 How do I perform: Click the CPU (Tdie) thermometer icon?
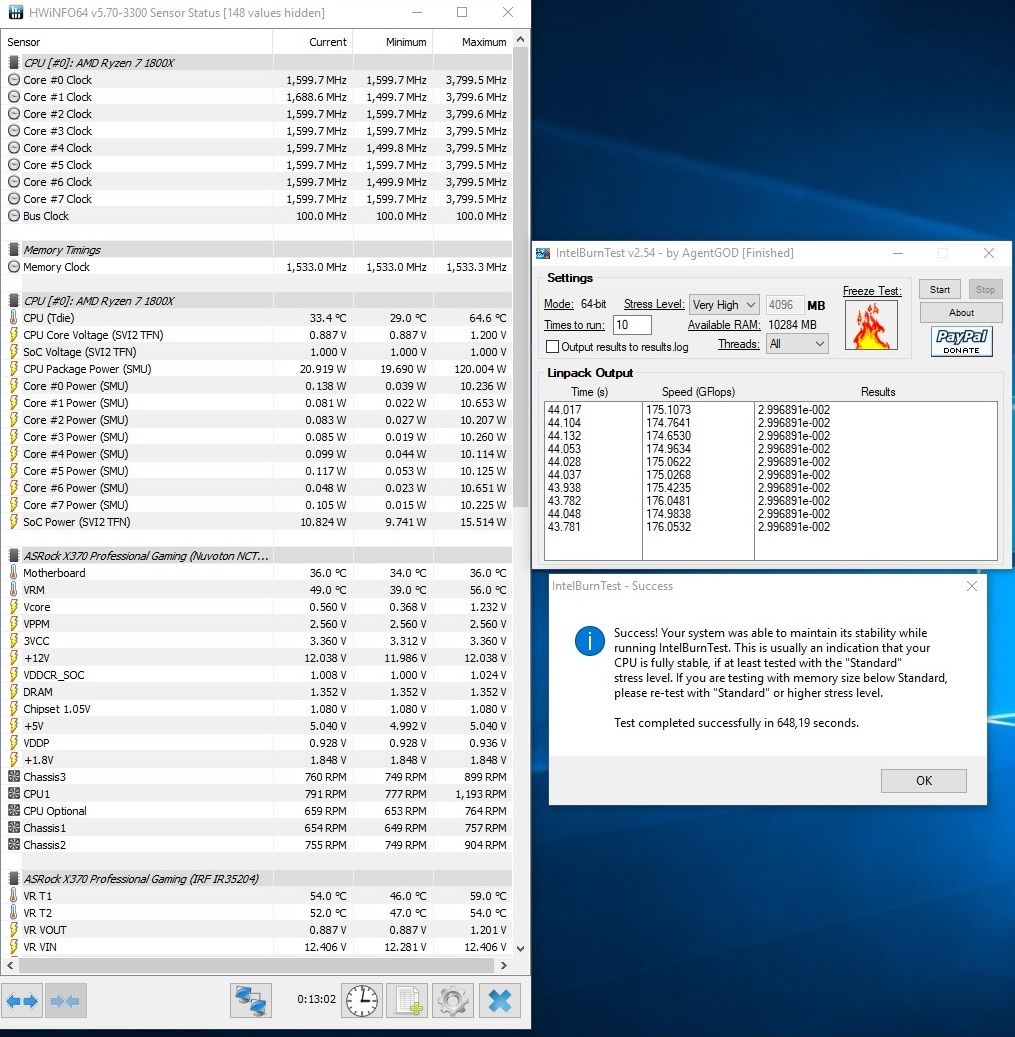[x=14, y=318]
